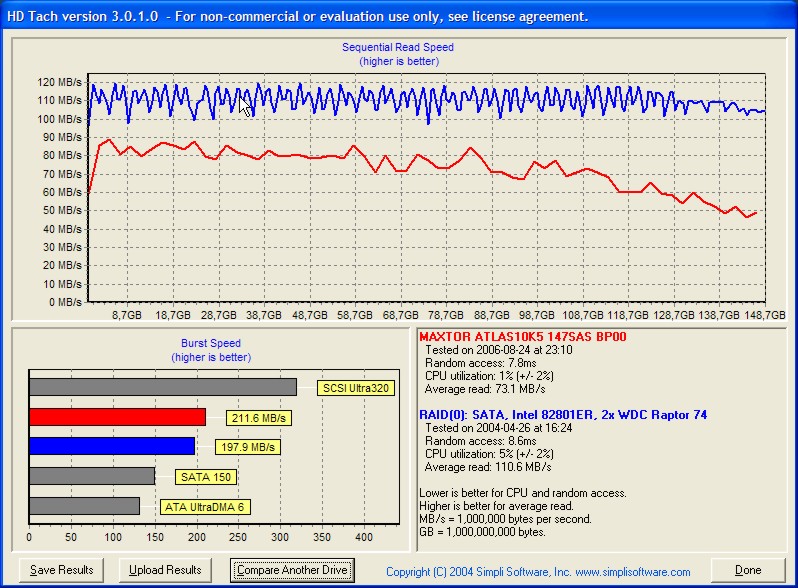Click 'Random access: 8.6ms' text

coord(480,441)
